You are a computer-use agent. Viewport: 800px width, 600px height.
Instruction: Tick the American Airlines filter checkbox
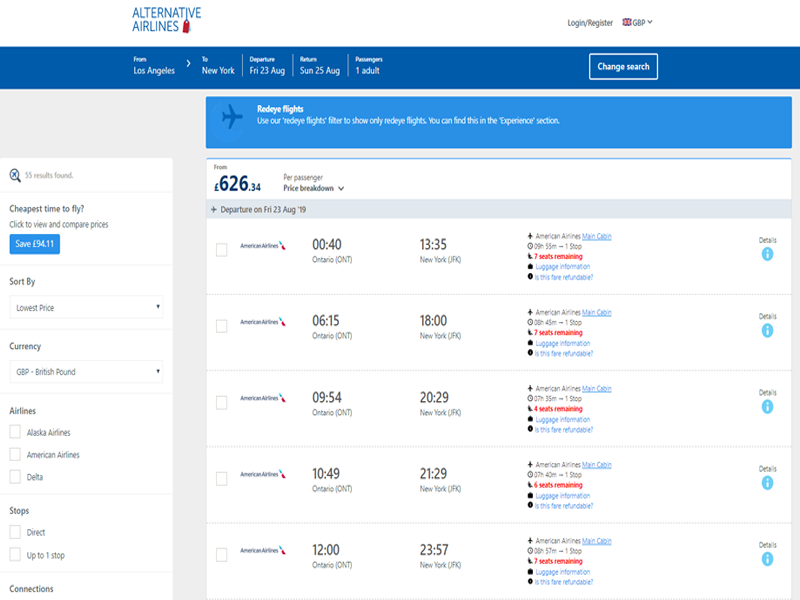(x=15, y=454)
